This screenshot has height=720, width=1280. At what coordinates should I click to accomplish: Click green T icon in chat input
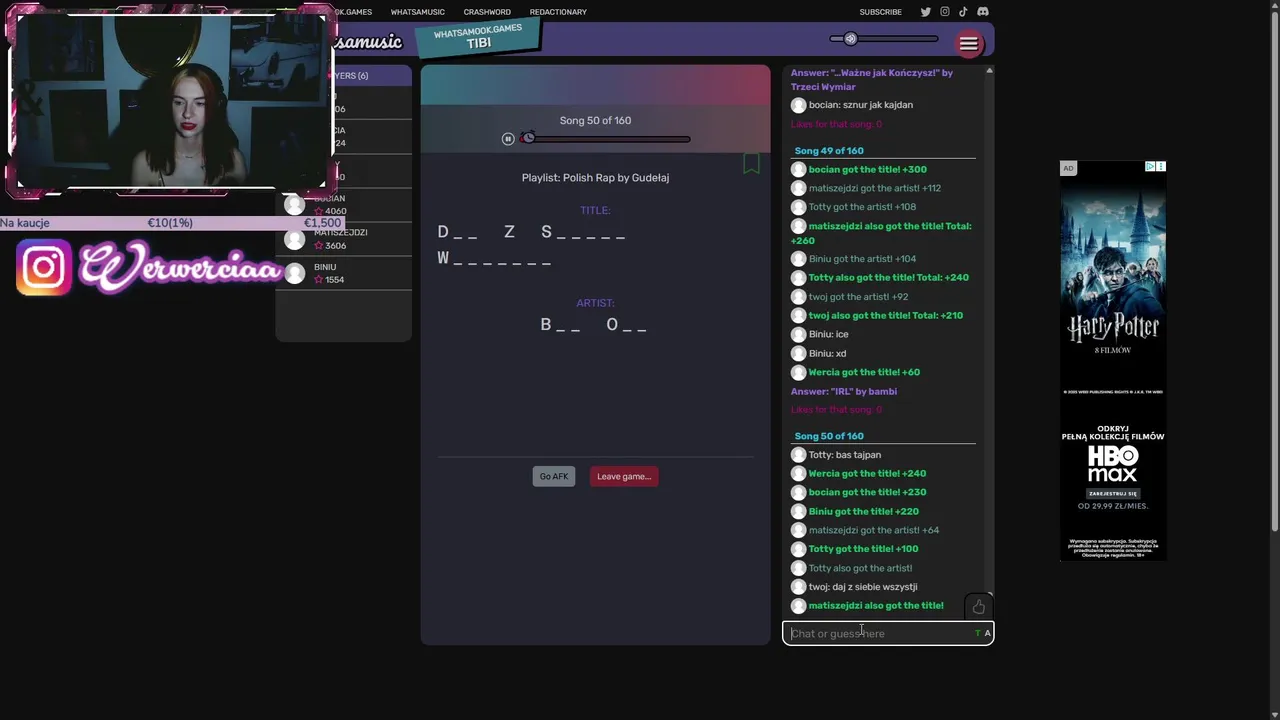point(977,633)
